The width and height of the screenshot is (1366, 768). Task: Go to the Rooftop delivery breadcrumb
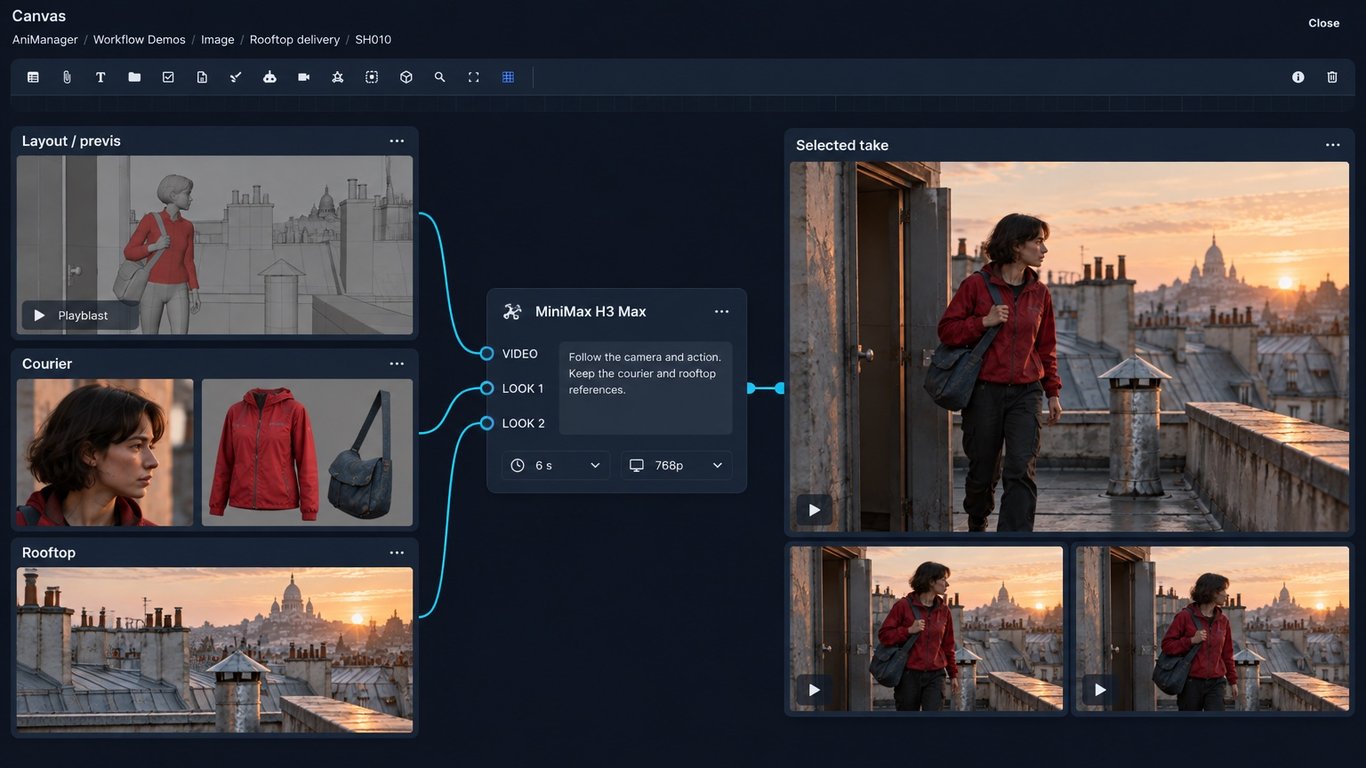tap(297, 40)
